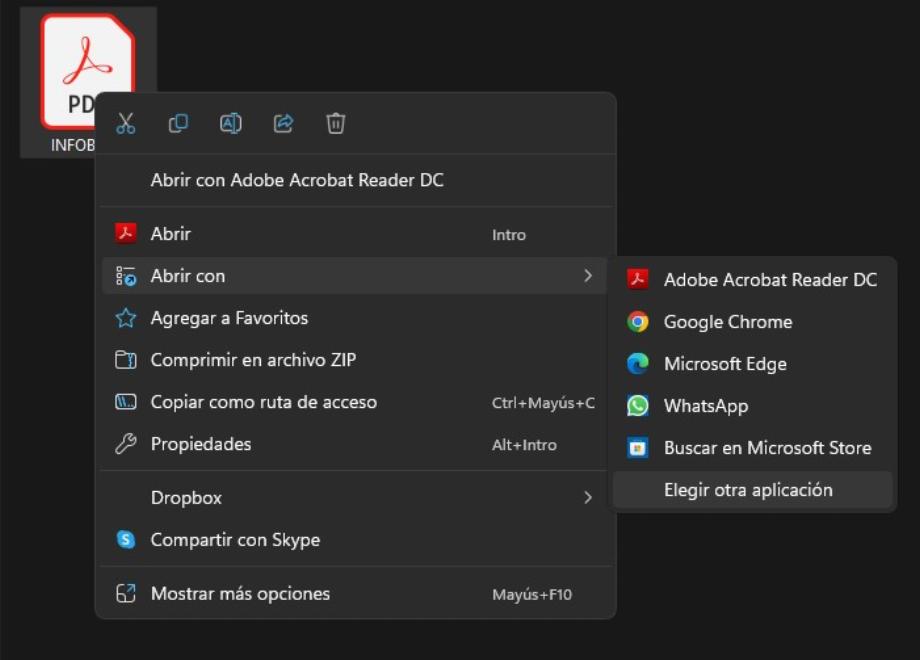Select Copiar como ruta de acceso

tap(354, 402)
